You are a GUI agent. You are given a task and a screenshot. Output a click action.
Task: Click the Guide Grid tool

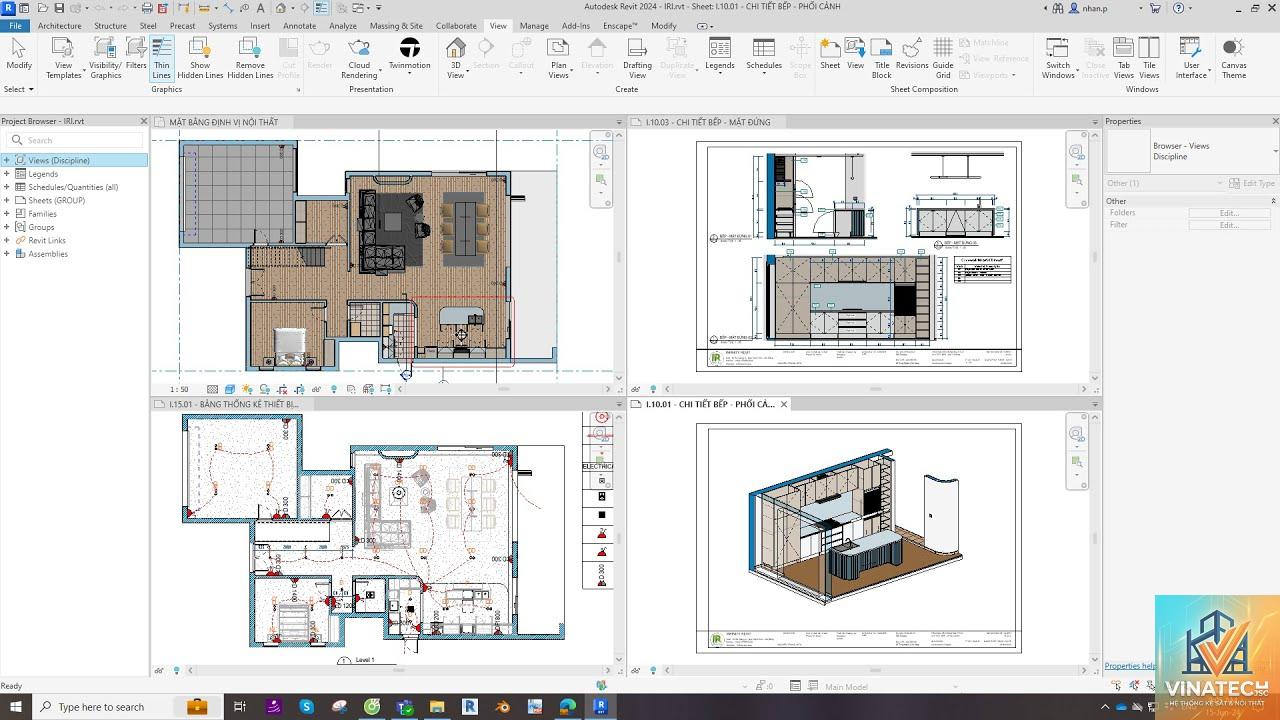pyautogui.click(x=943, y=59)
